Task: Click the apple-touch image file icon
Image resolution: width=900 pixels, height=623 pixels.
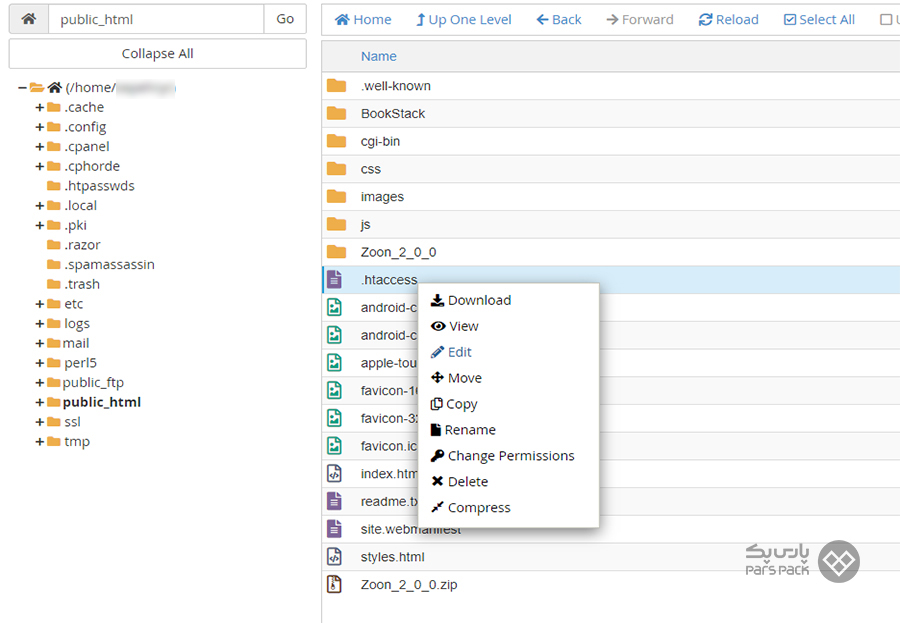Action: (334, 363)
